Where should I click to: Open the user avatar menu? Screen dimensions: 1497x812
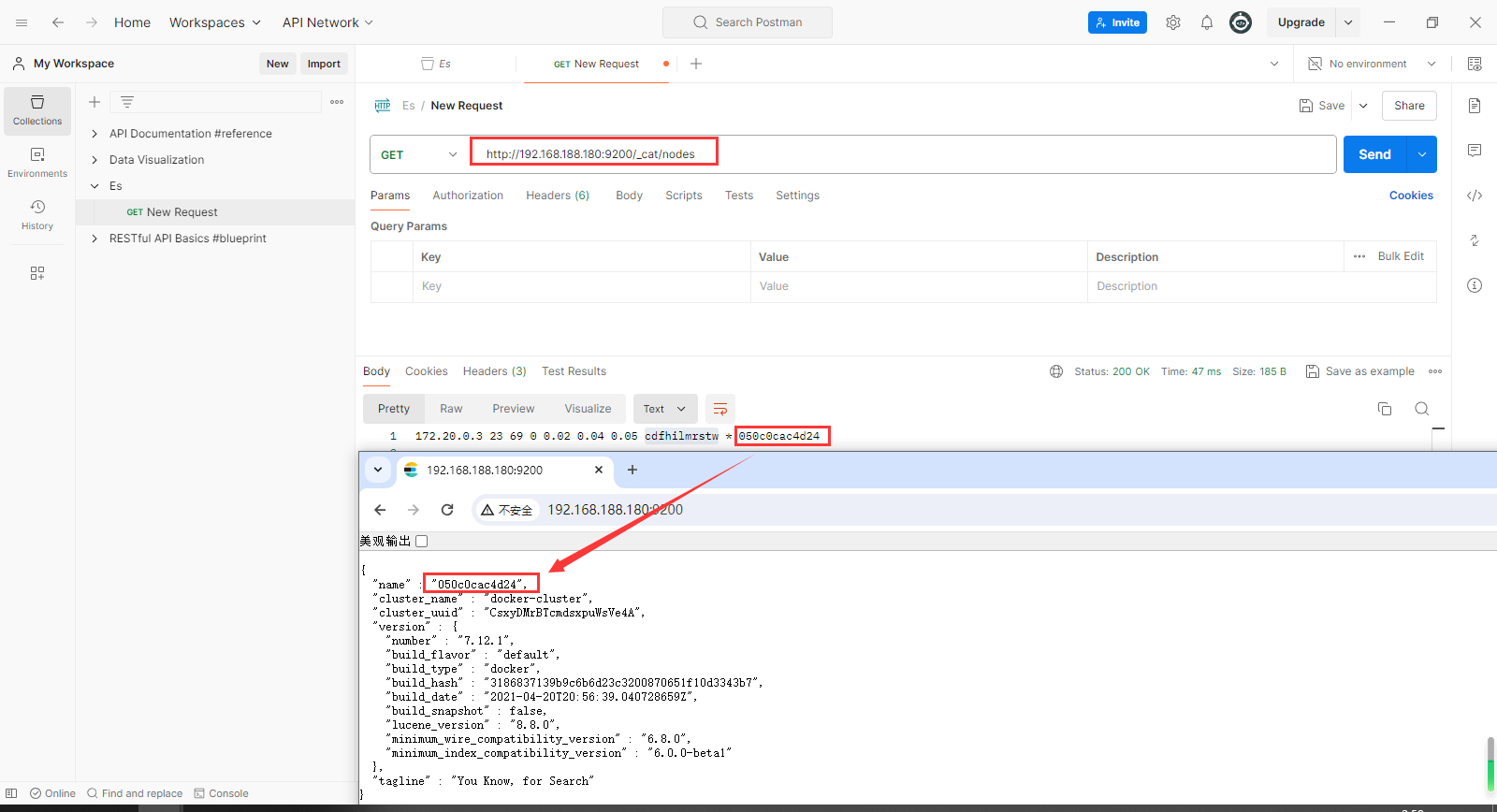click(x=1241, y=22)
